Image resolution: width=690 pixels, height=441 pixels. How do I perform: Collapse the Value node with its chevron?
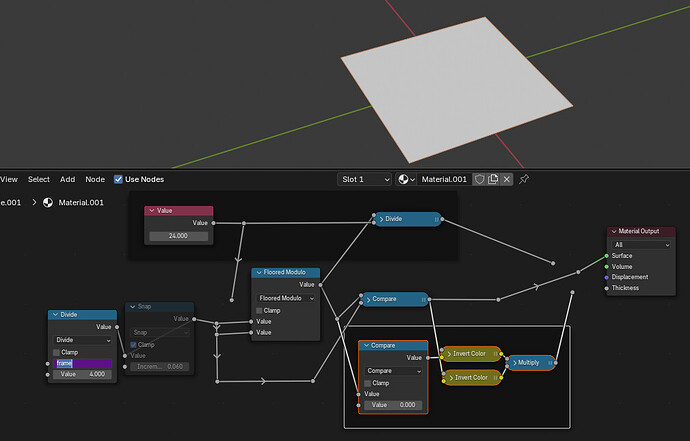click(x=152, y=211)
